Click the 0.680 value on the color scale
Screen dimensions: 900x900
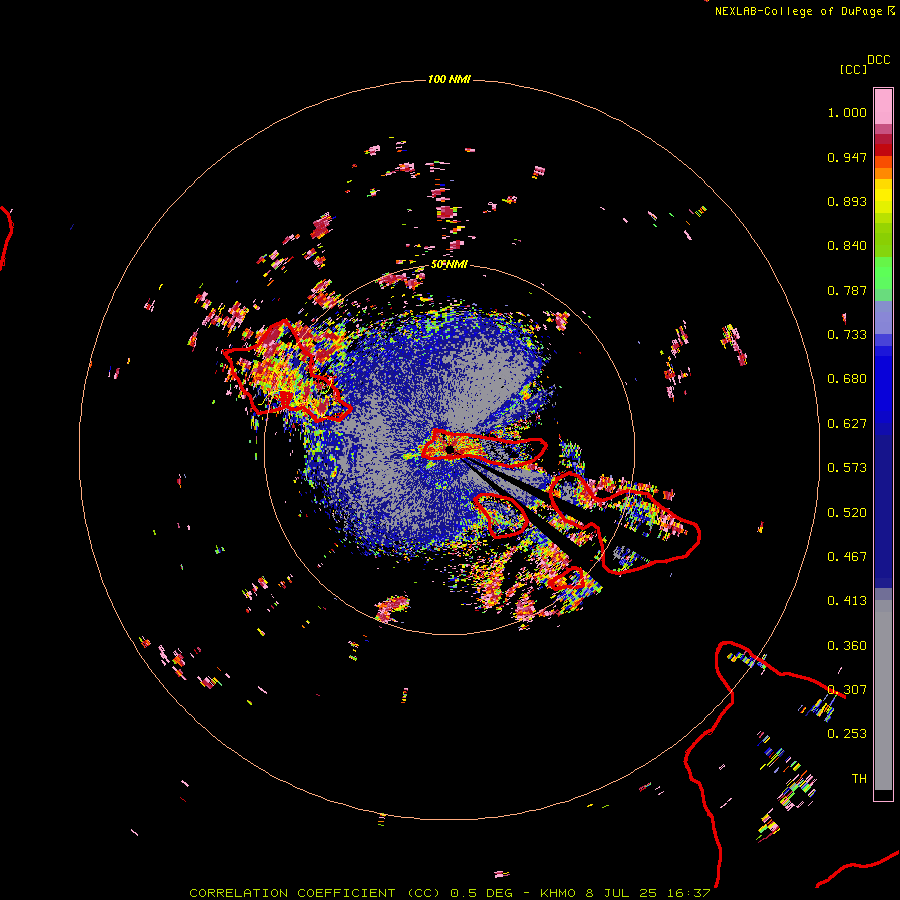847,379
